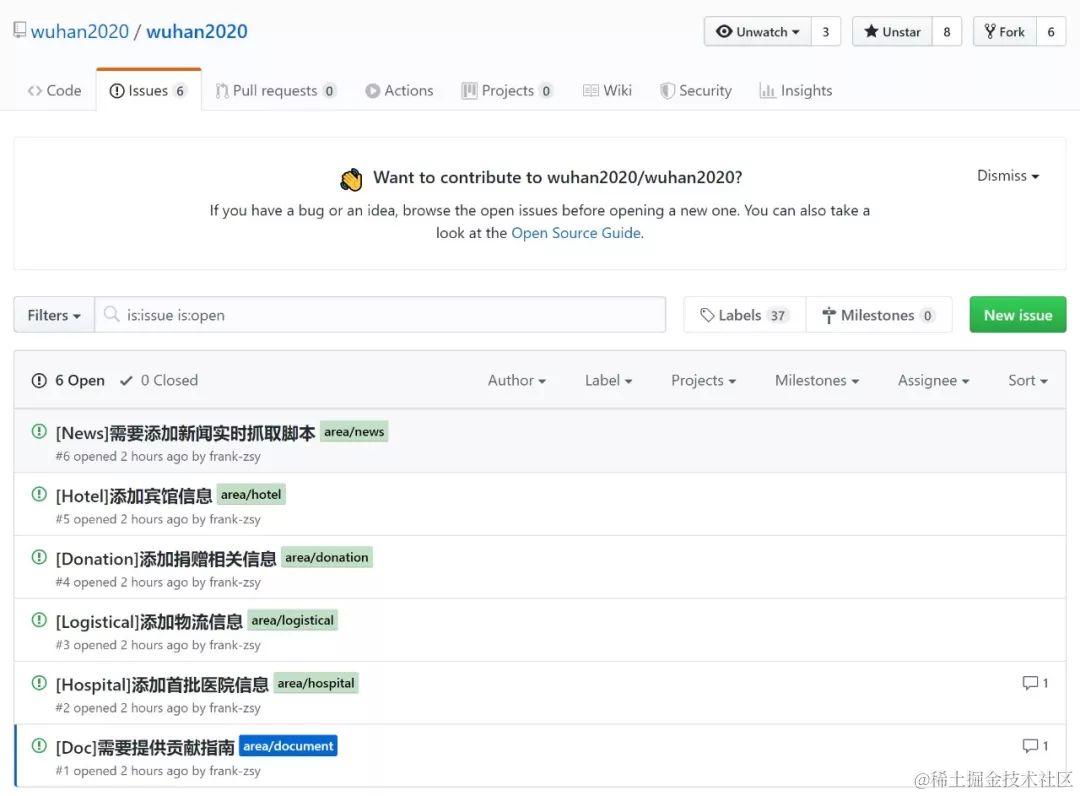Open the [Donation] issue title

166,558
